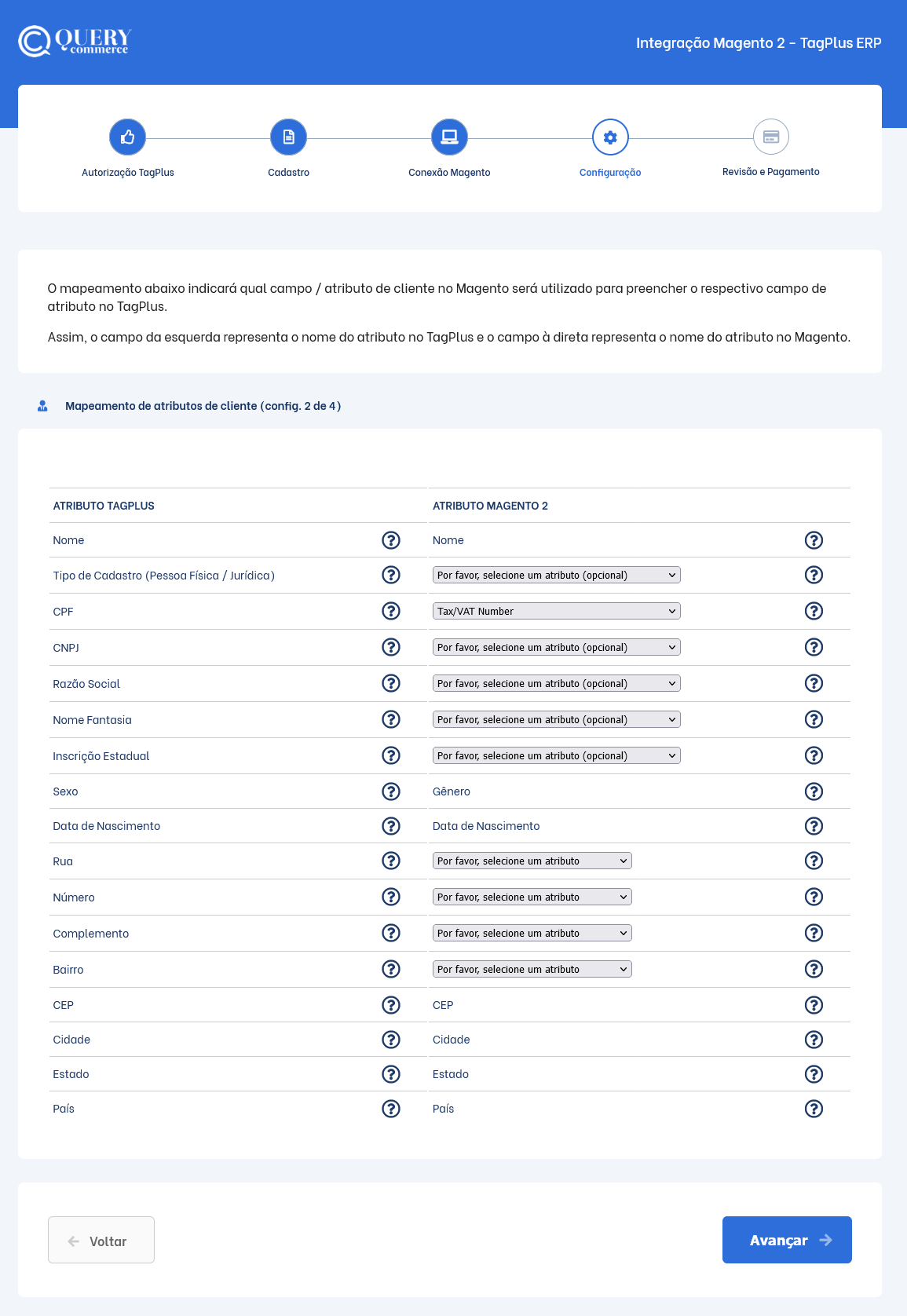Choose Magento attribute dropdown for Bairro
The height and width of the screenshot is (1316, 907).
[x=532, y=969]
